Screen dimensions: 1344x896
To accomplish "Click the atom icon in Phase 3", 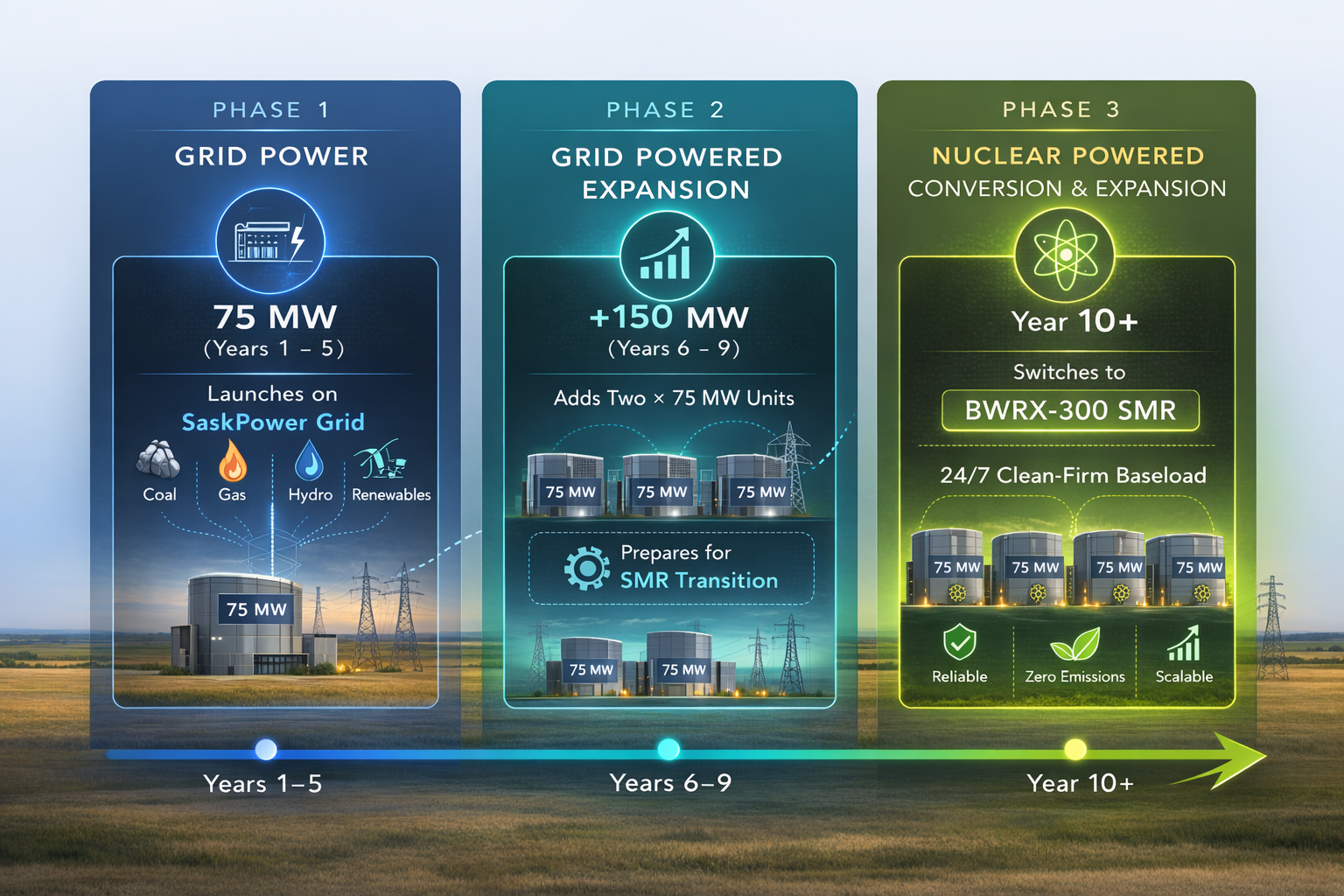I will click(1065, 255).
